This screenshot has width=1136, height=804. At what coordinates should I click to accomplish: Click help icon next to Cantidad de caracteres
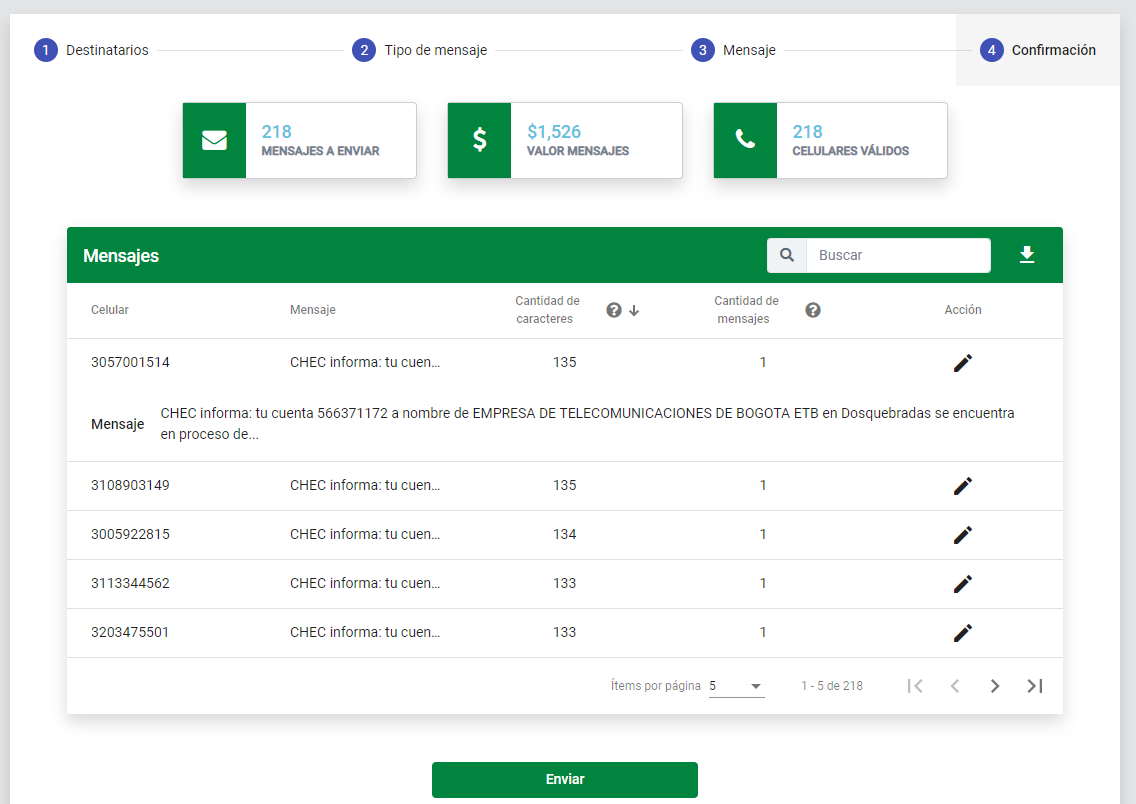tap(614, 310)
